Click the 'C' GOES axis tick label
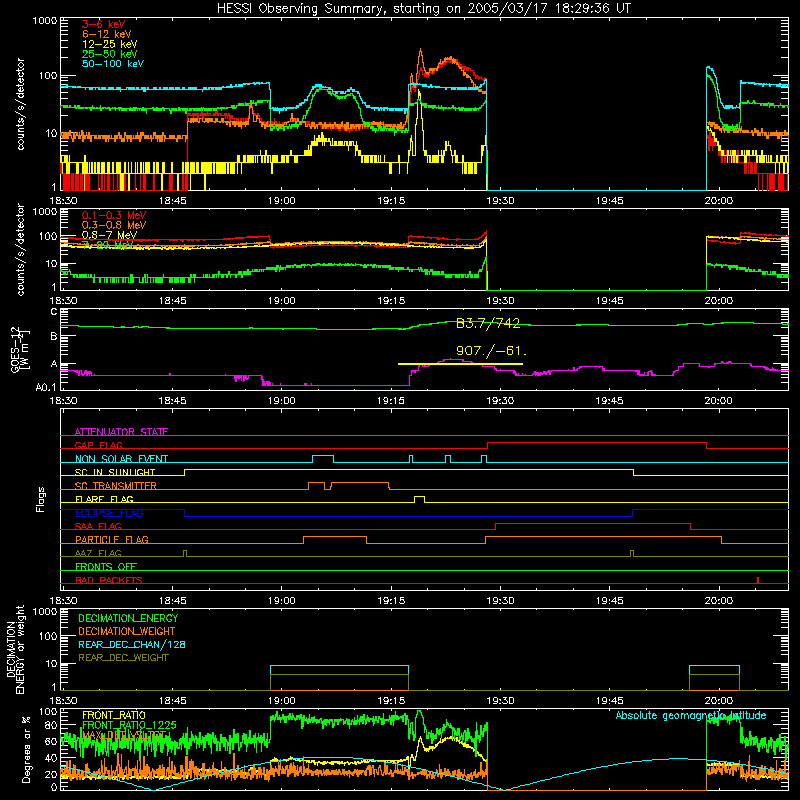The width and height of the screenshot is (800, 800). pos(54,312)
